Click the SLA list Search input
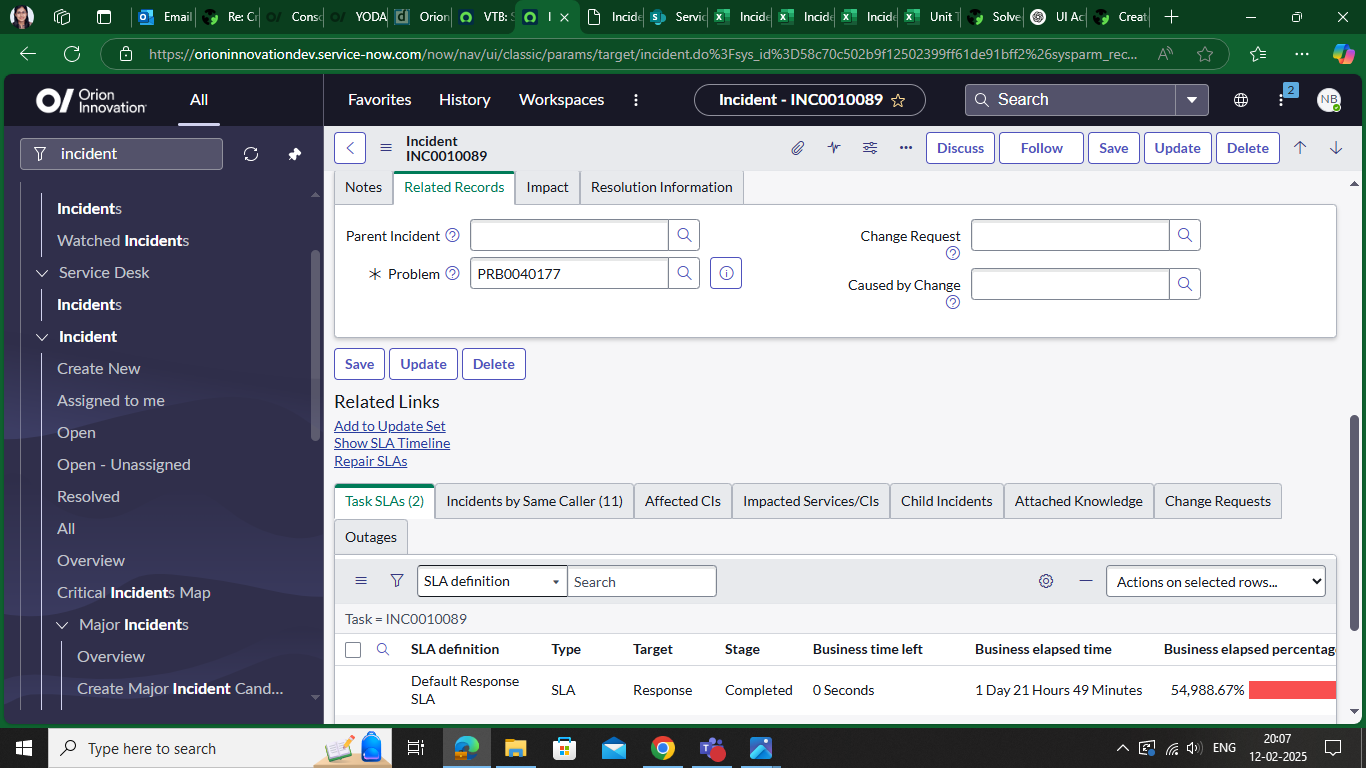Image resolution: width=1366 pixels, height=768 pixels. [x=642, y=581]
